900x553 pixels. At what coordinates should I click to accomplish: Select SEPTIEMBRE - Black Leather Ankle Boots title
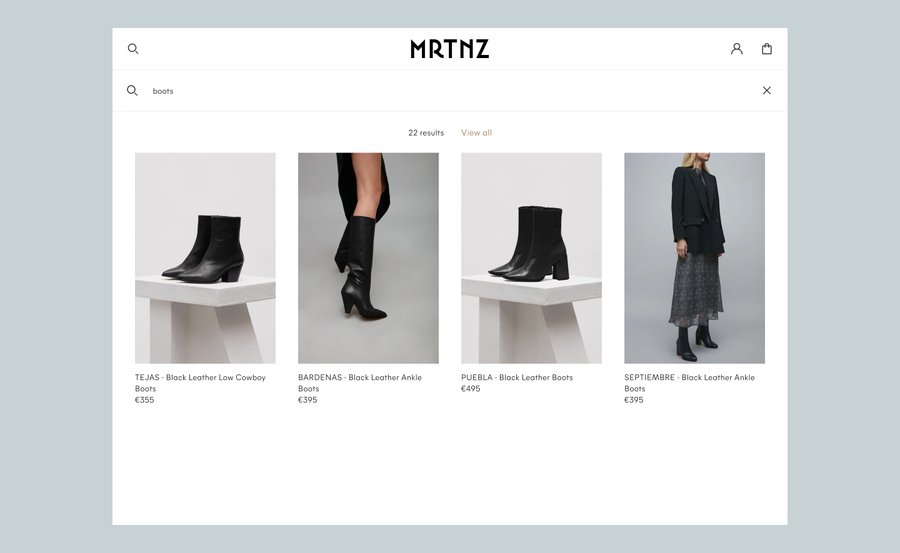(x=689, y=383)
